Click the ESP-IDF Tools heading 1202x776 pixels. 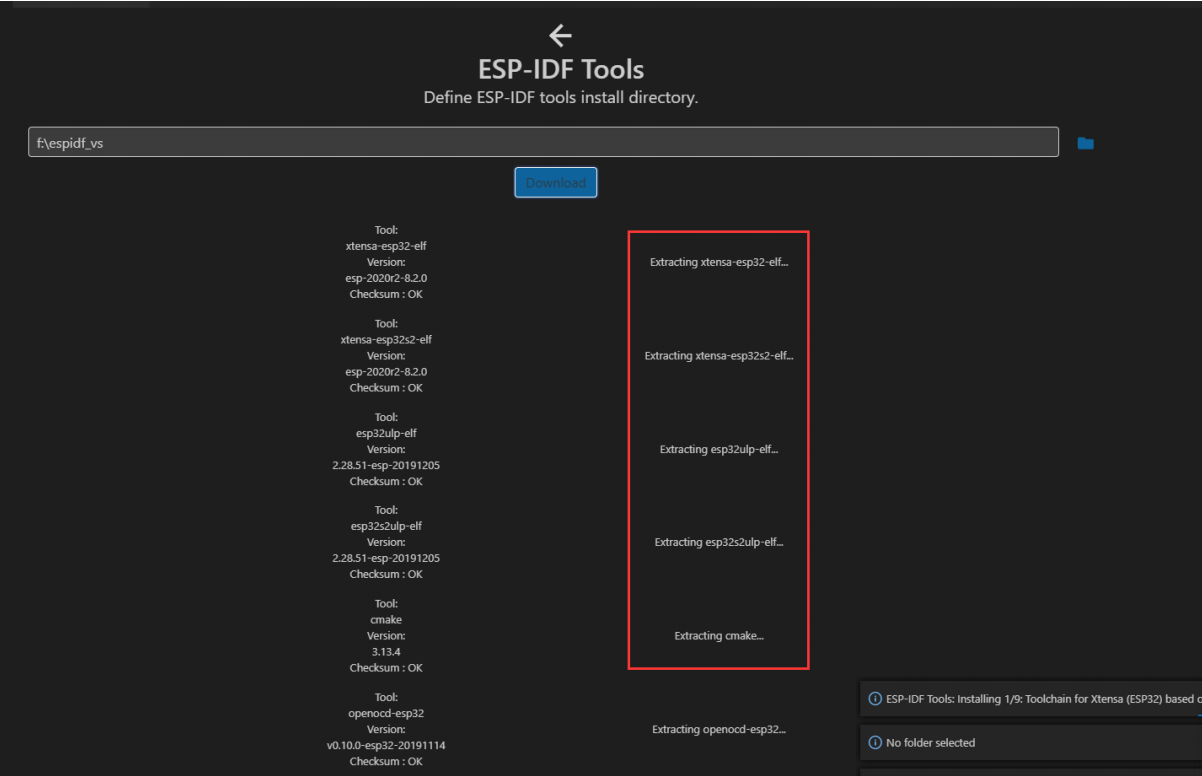pyautogui.click(x=561, y=70)
